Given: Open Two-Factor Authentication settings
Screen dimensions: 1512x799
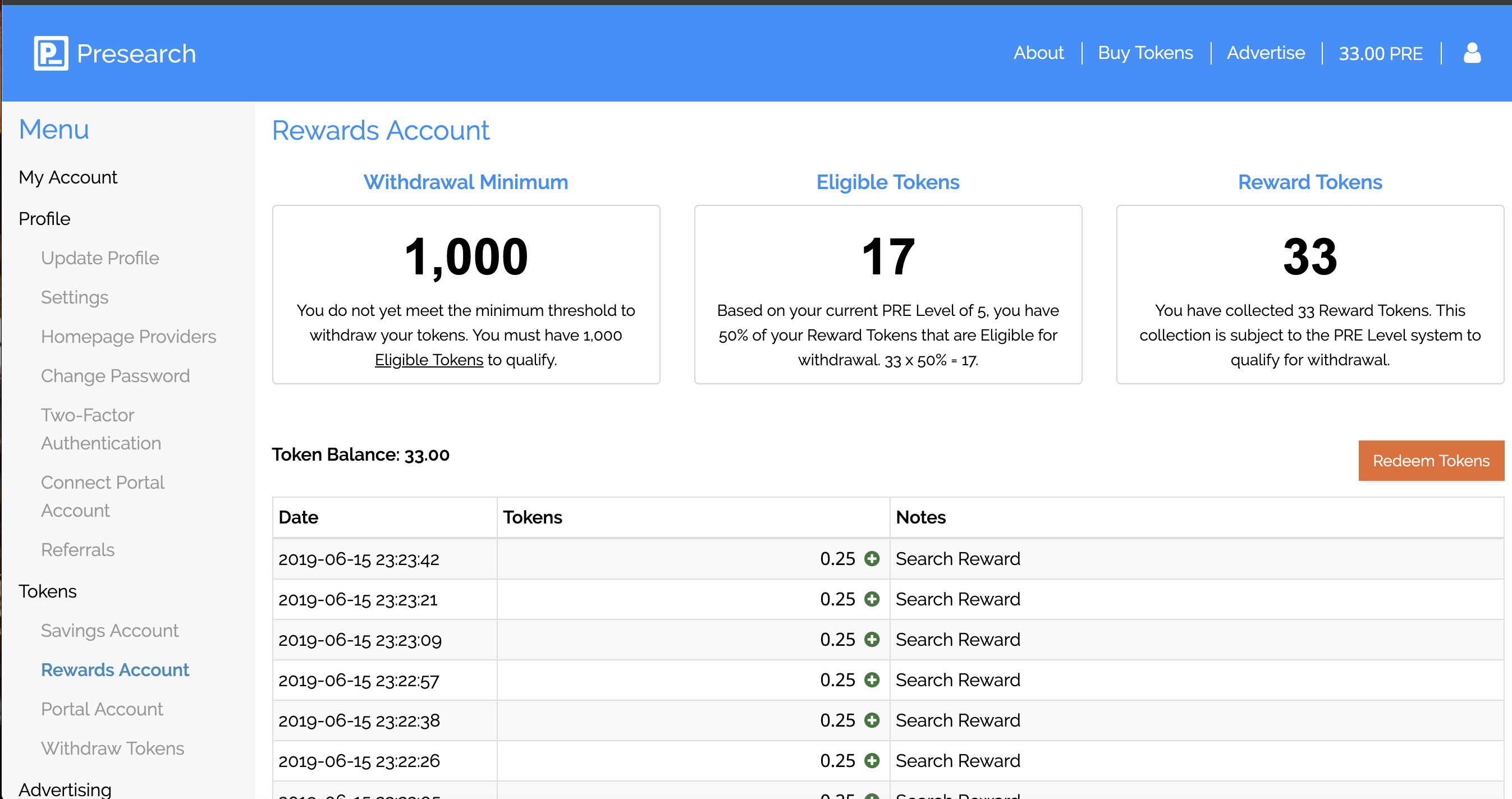Looking at the screenshot, I should pos(101,429).
